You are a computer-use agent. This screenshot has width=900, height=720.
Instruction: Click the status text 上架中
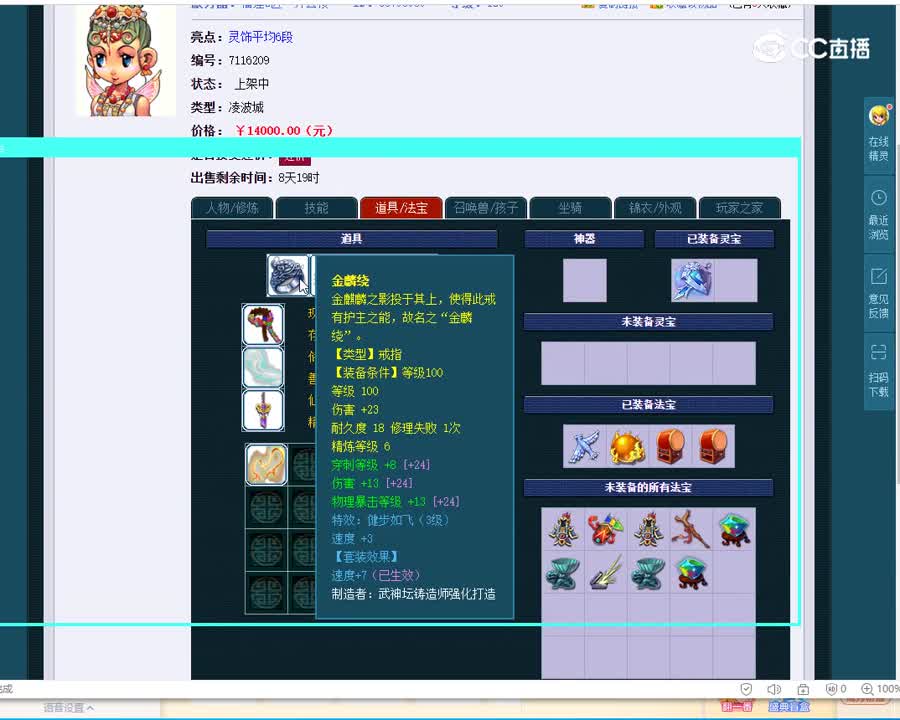coord(251,84)
